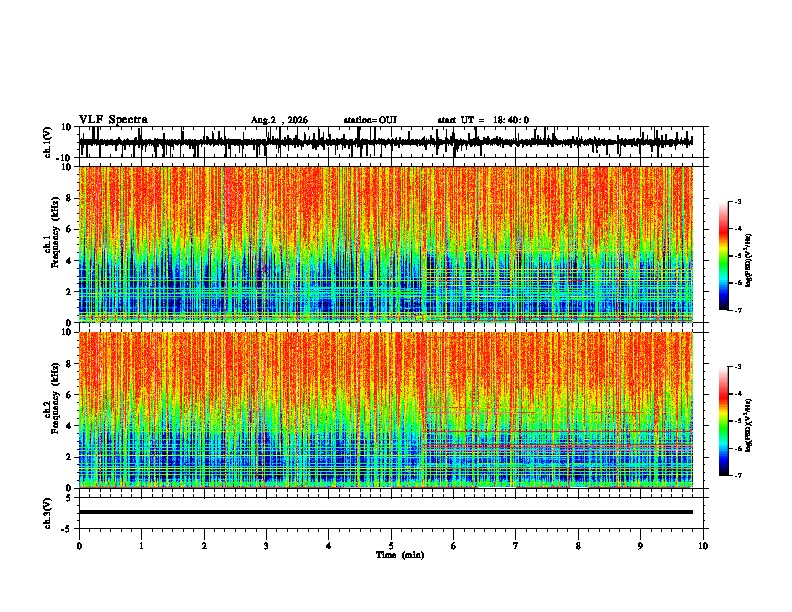This screenshot has height=612, width=792.
Task: Click the "-3" label on ch.1 colorbar
Action: tap(738, 202)
